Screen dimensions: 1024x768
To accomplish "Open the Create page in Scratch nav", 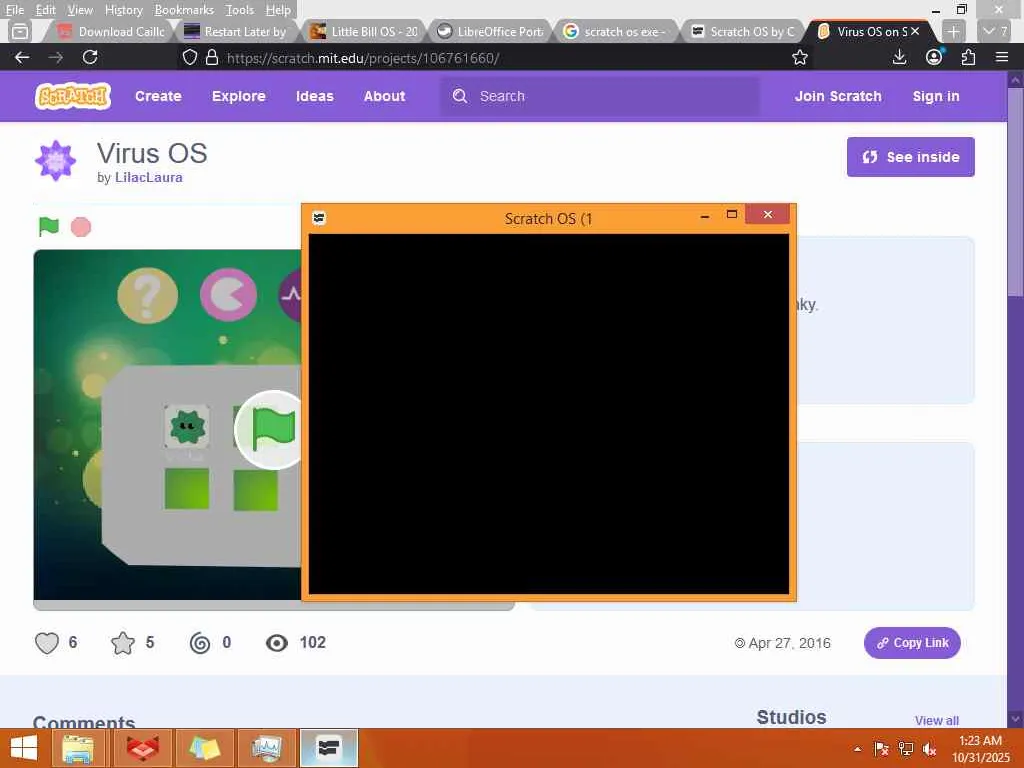I will 158,96.
